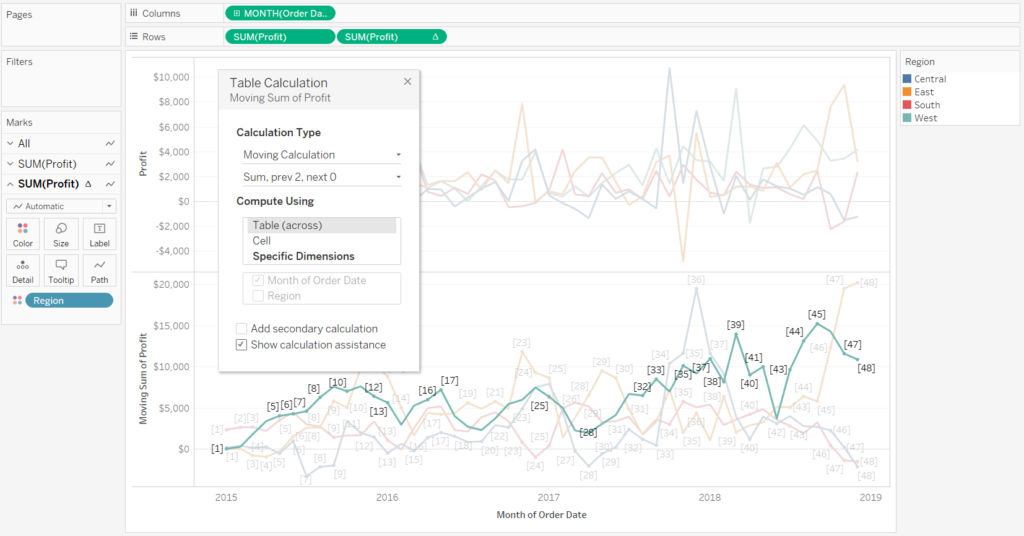Open the Path mark card
This screenshot has width=1024, height=536.
(99, 270)
